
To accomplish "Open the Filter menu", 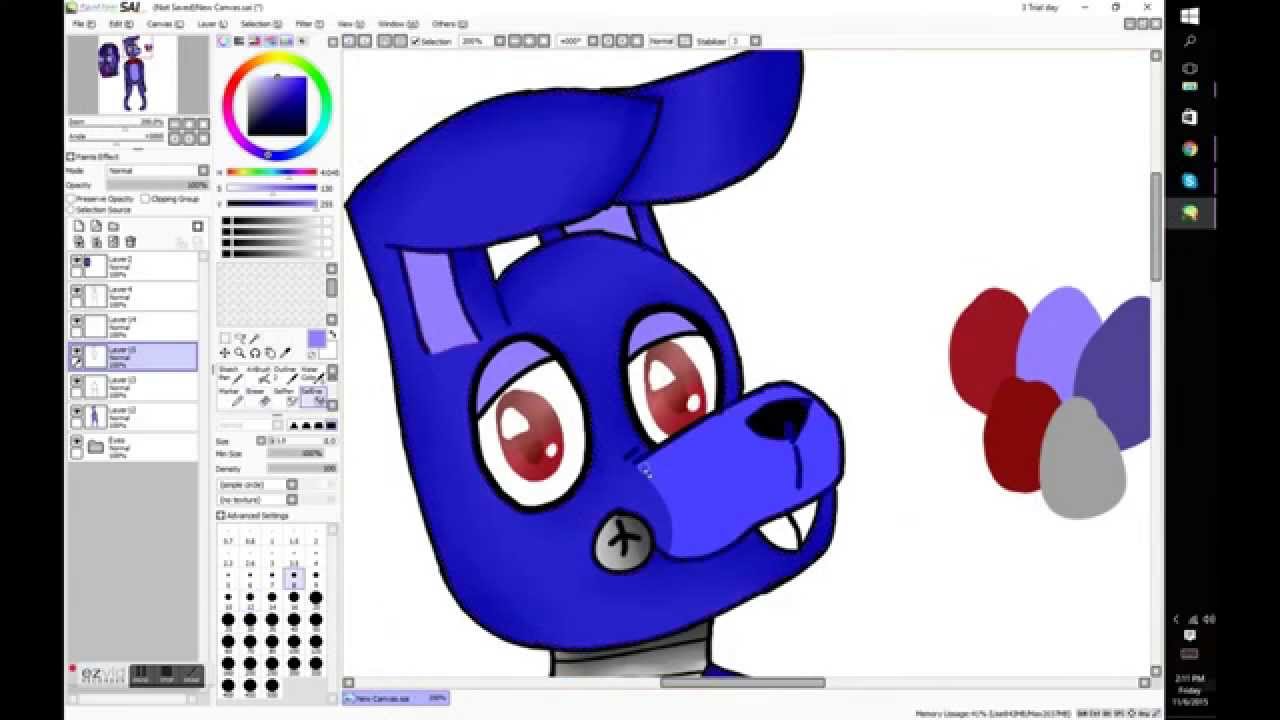I will [x=308, y=23].
